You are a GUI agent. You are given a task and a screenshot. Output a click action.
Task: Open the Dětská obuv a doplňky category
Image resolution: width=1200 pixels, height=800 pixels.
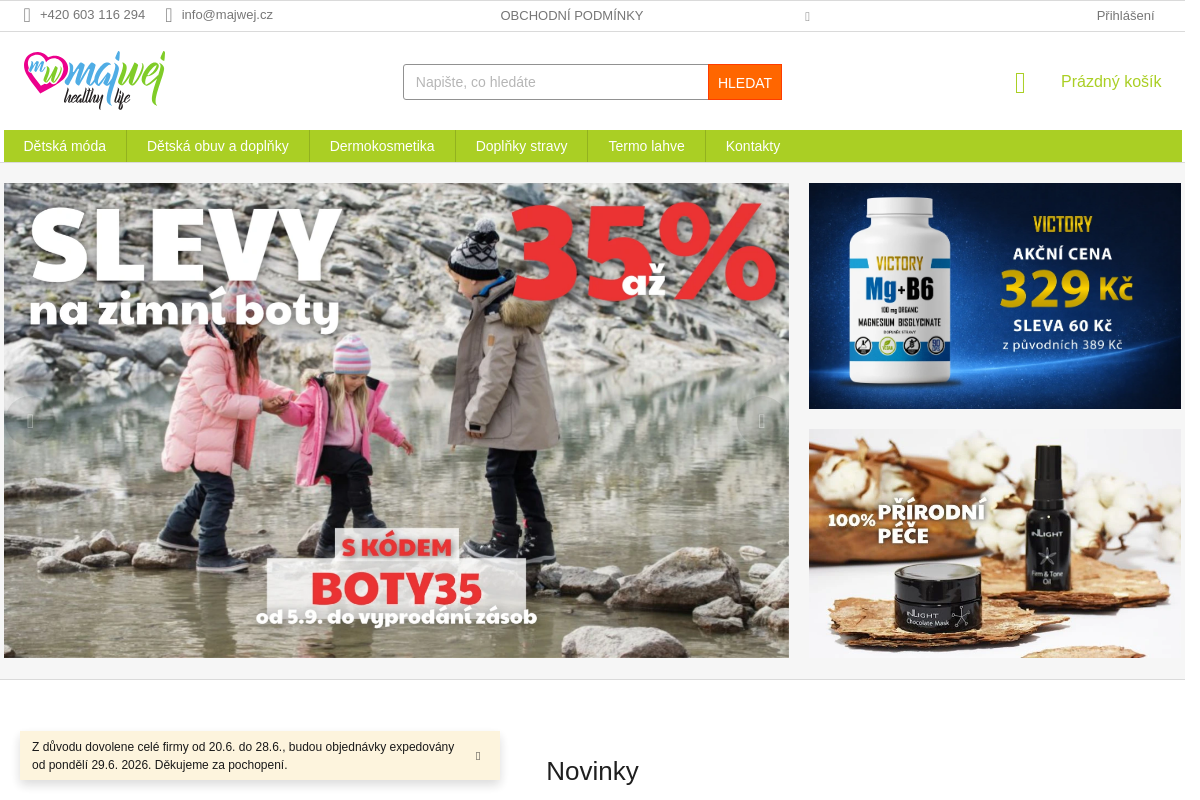[218, 146]
